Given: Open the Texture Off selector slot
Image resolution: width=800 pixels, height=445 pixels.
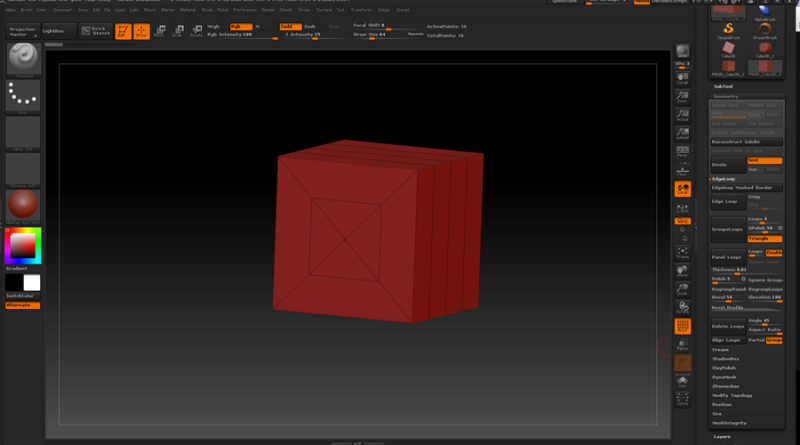Looking at the screenshot, I should (x=23, y=170).
